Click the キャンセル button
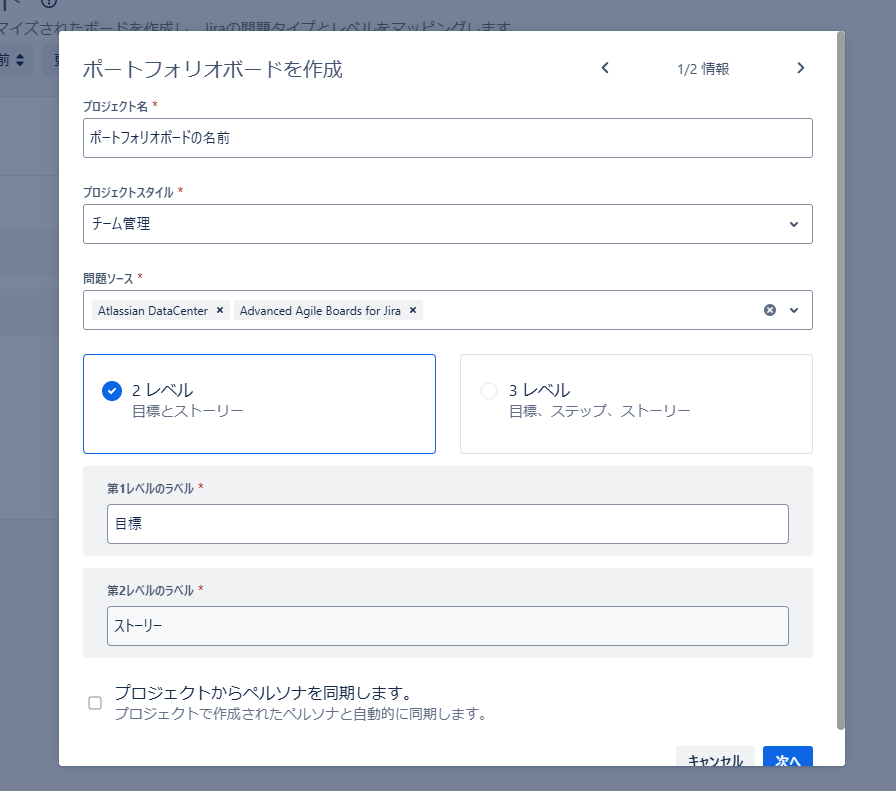 pos(715,760)
